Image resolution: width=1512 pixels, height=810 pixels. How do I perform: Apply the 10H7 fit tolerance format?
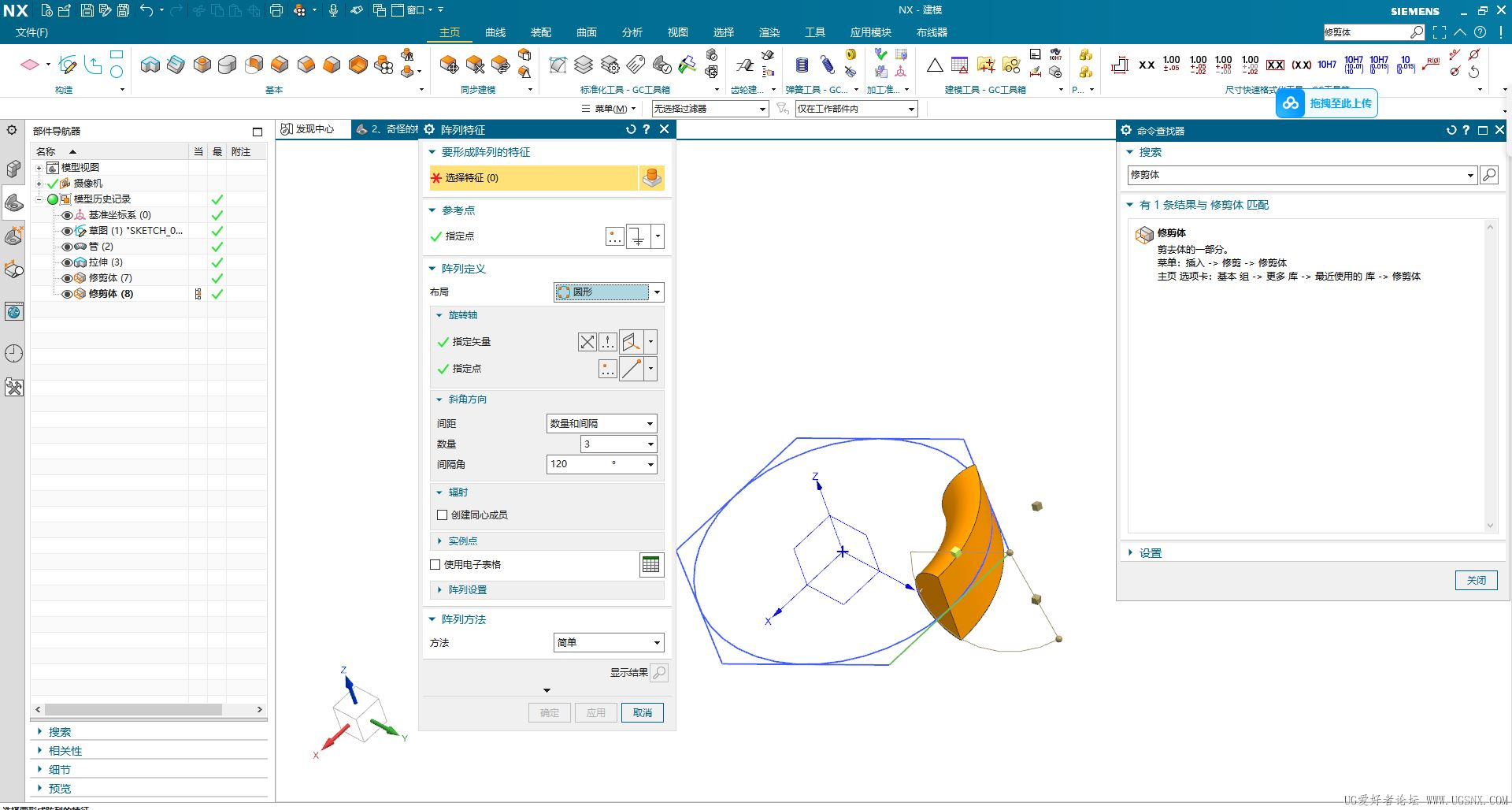1327,65
